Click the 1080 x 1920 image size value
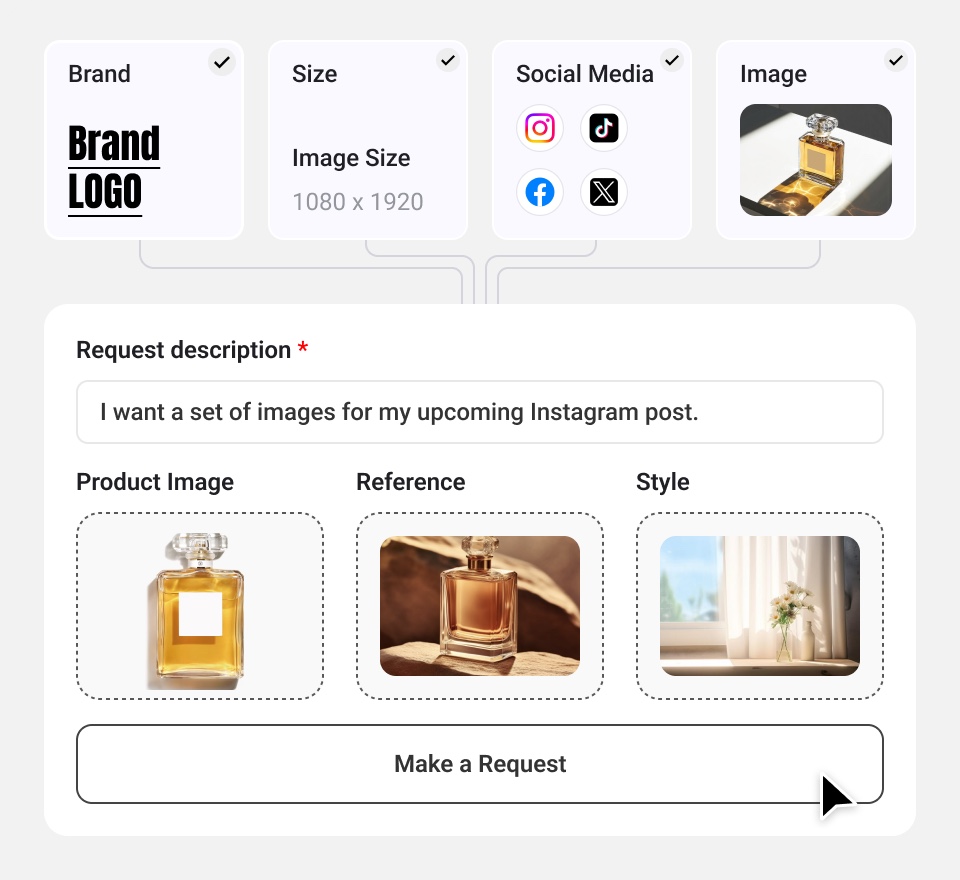Image resolution: width=960 pixels, height=880 pixels. click(x=358, y=202)
